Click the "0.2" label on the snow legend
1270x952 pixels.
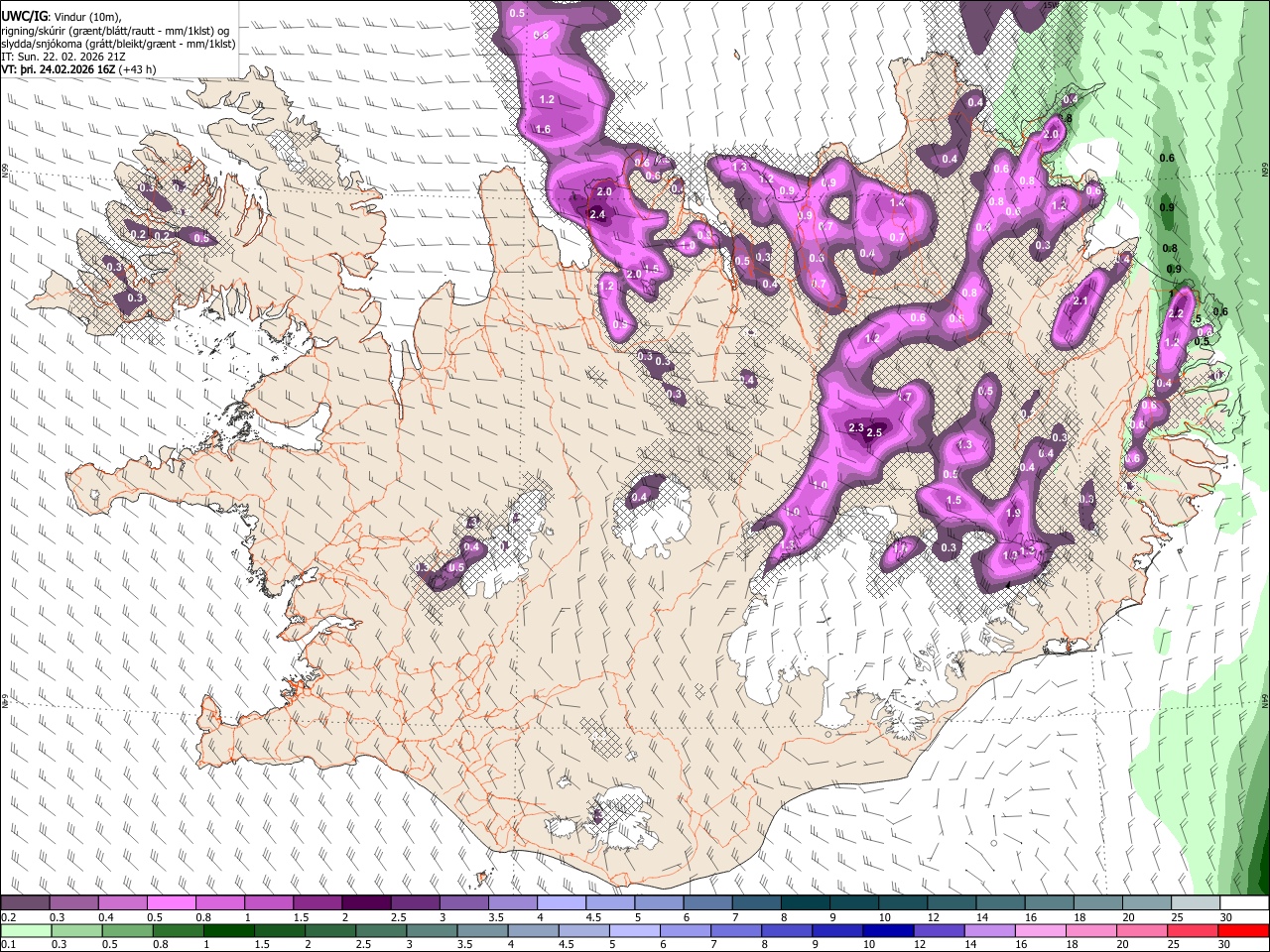click(8, 917)
